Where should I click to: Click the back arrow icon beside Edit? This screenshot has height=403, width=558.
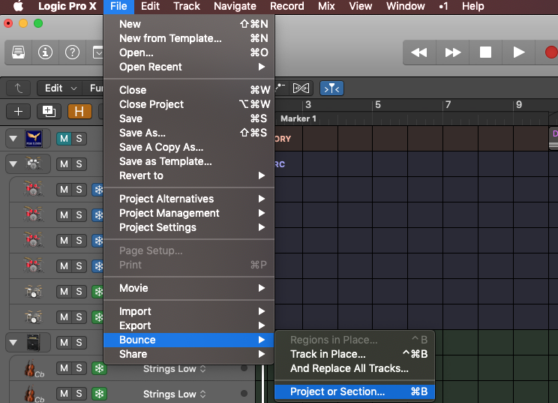click(x=19, y=88)
